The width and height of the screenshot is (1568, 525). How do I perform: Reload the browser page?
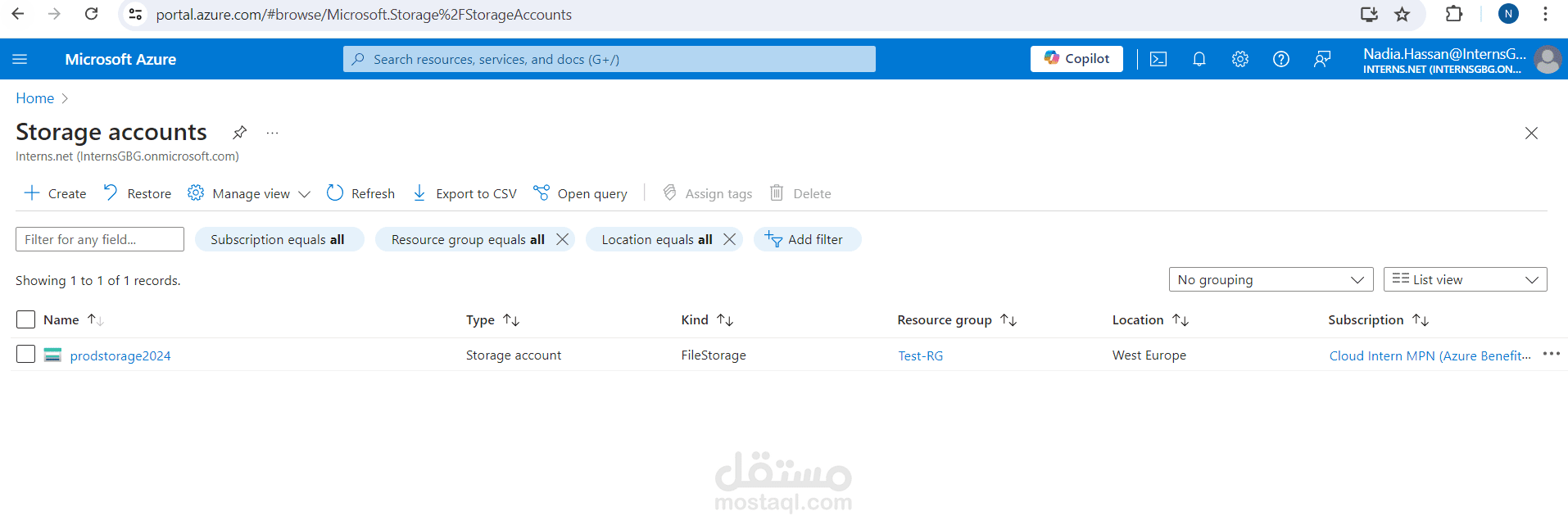click(x=92, y=14)
